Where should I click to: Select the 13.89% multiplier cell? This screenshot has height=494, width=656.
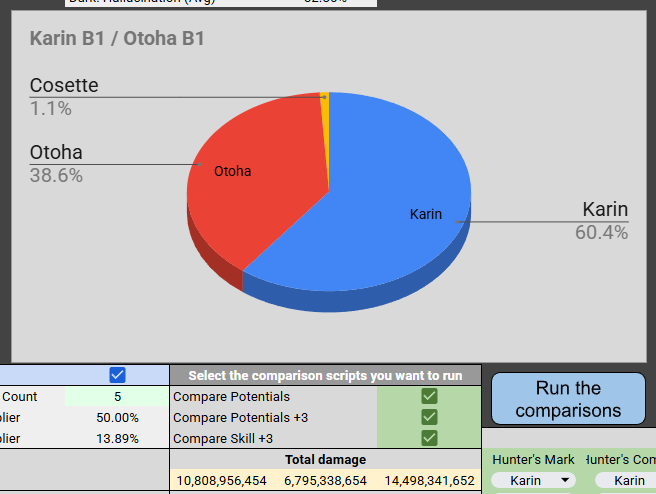(x=117, y=438)
